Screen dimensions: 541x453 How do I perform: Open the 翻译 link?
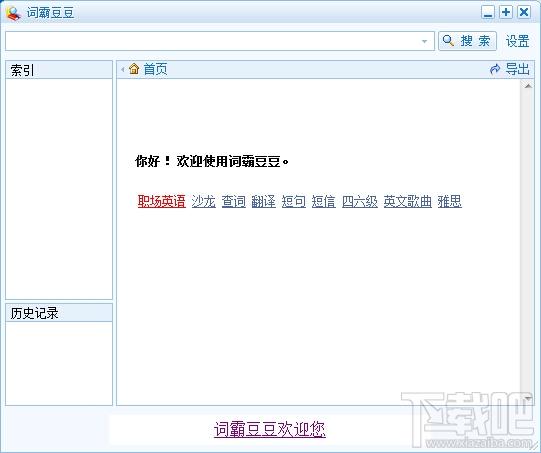click(264, 201)
